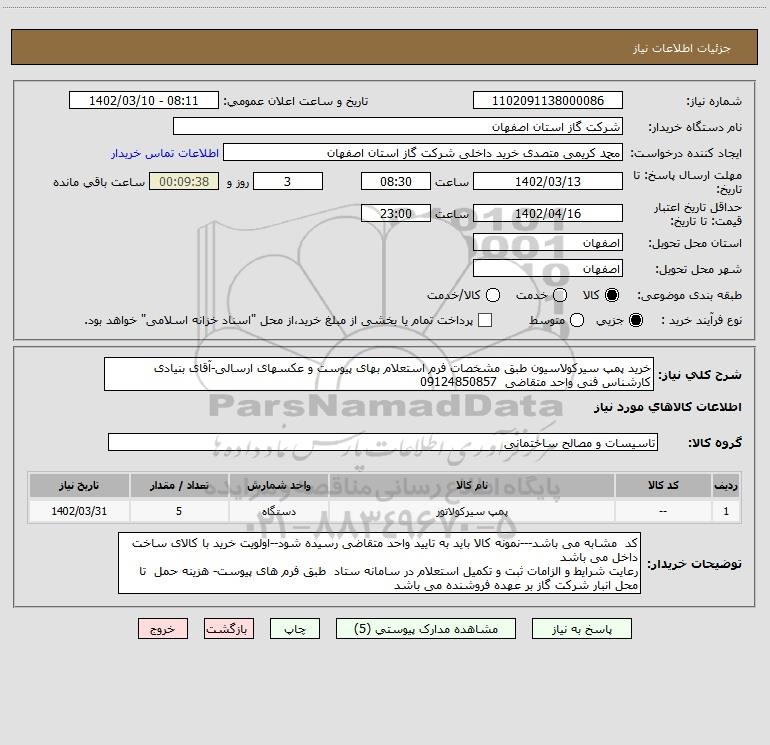Click the ردیف column header

pyautogui.click(x=726, y=485)
